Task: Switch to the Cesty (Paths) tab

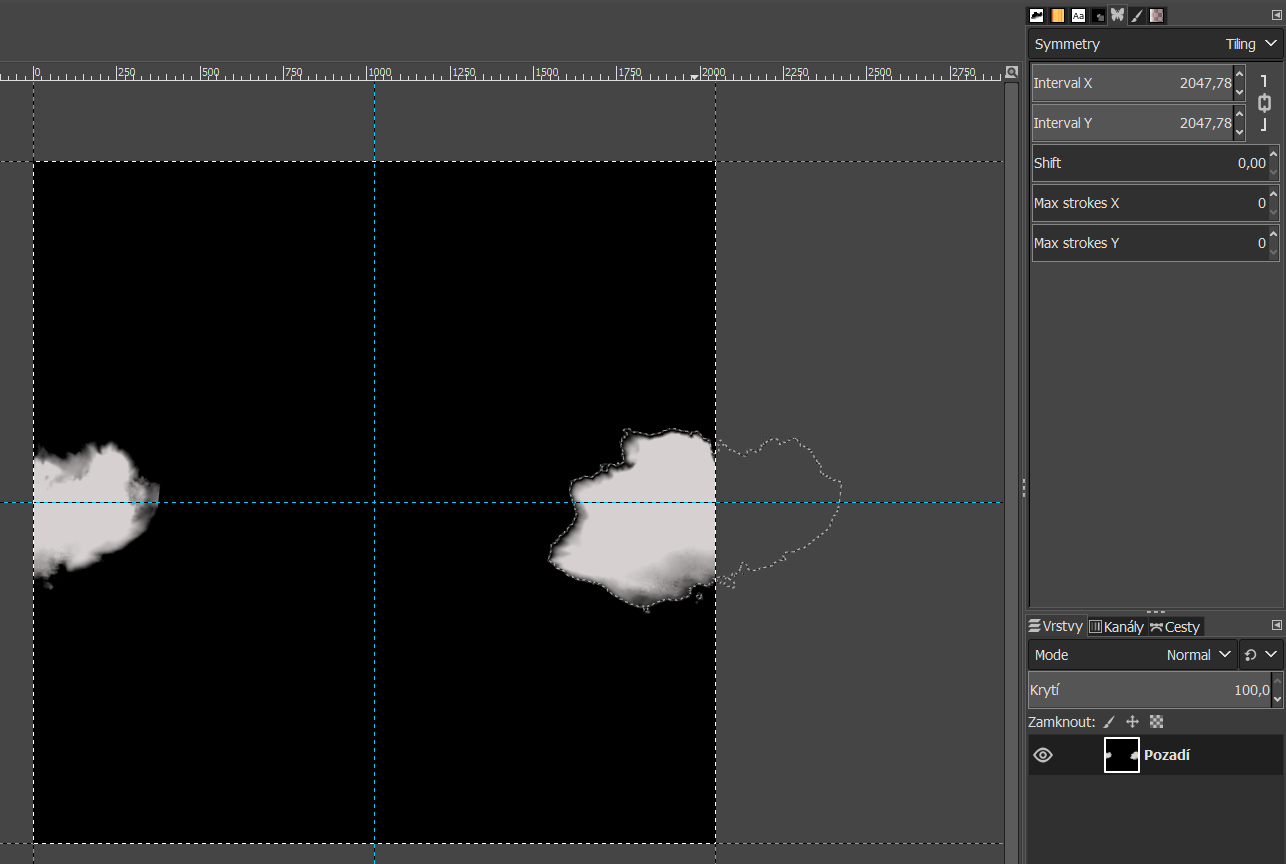Action: point(1175,627)
